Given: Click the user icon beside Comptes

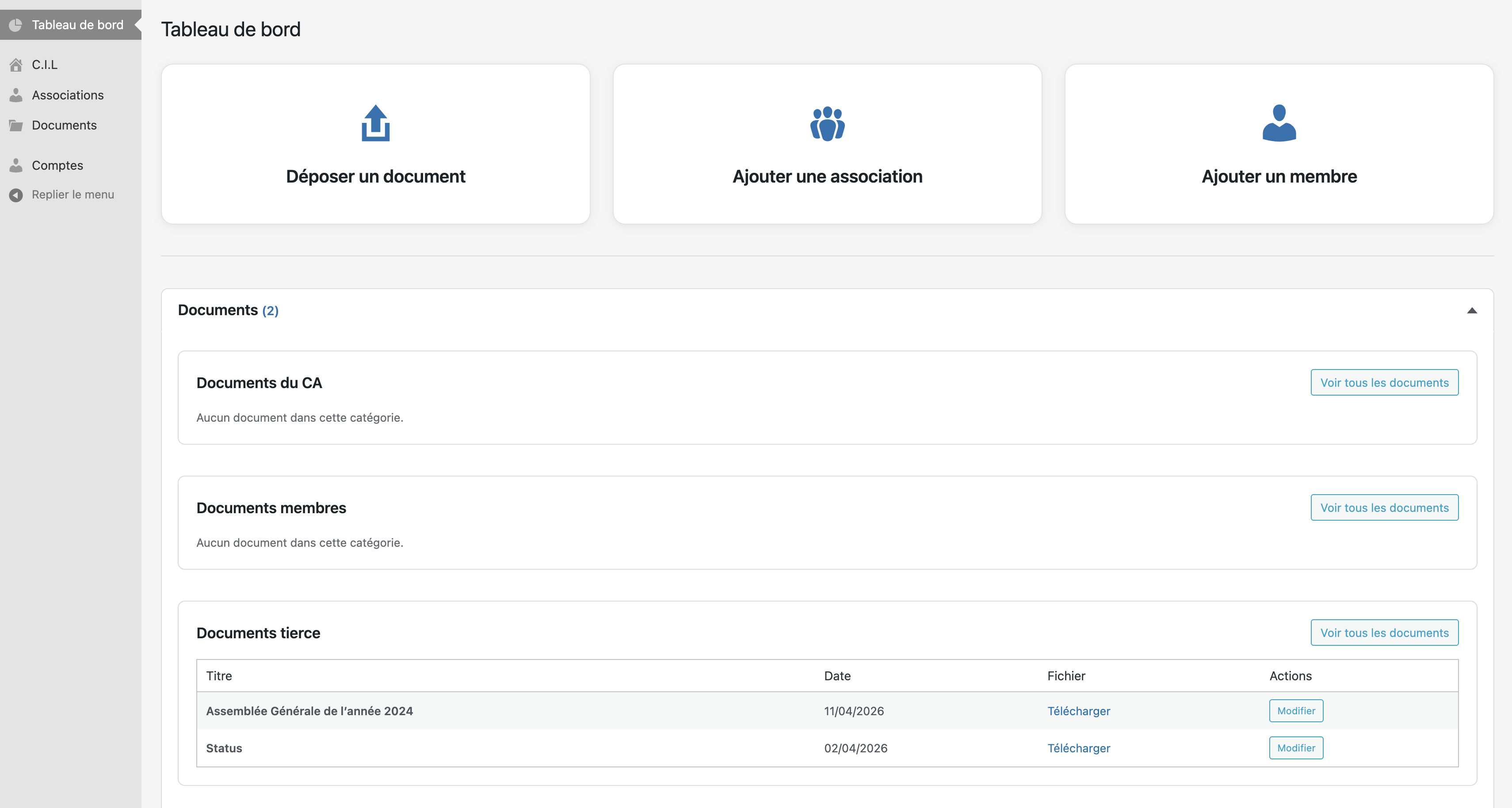Looking at the screenshot, I should tap(16, 165).
